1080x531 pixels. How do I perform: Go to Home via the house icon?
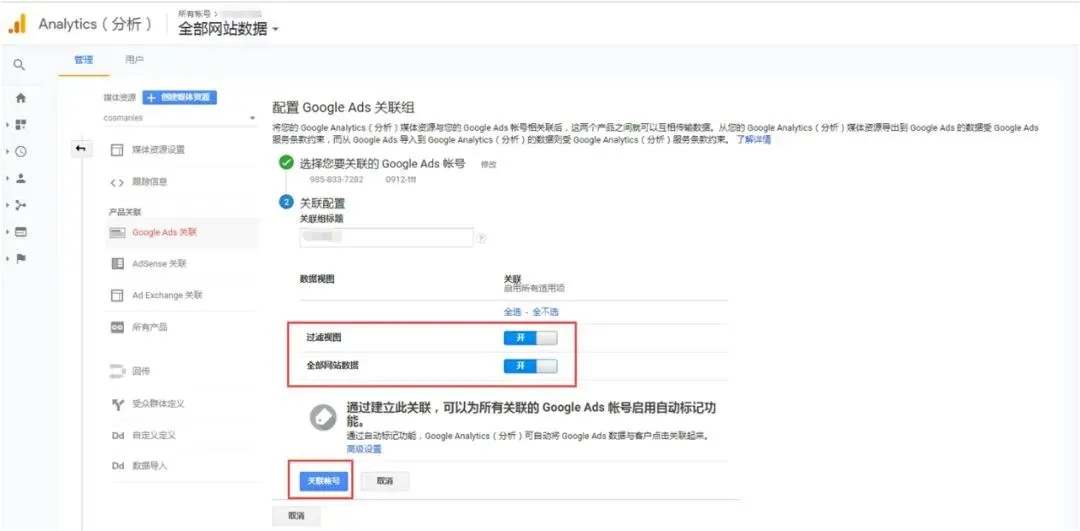point(21,98)
